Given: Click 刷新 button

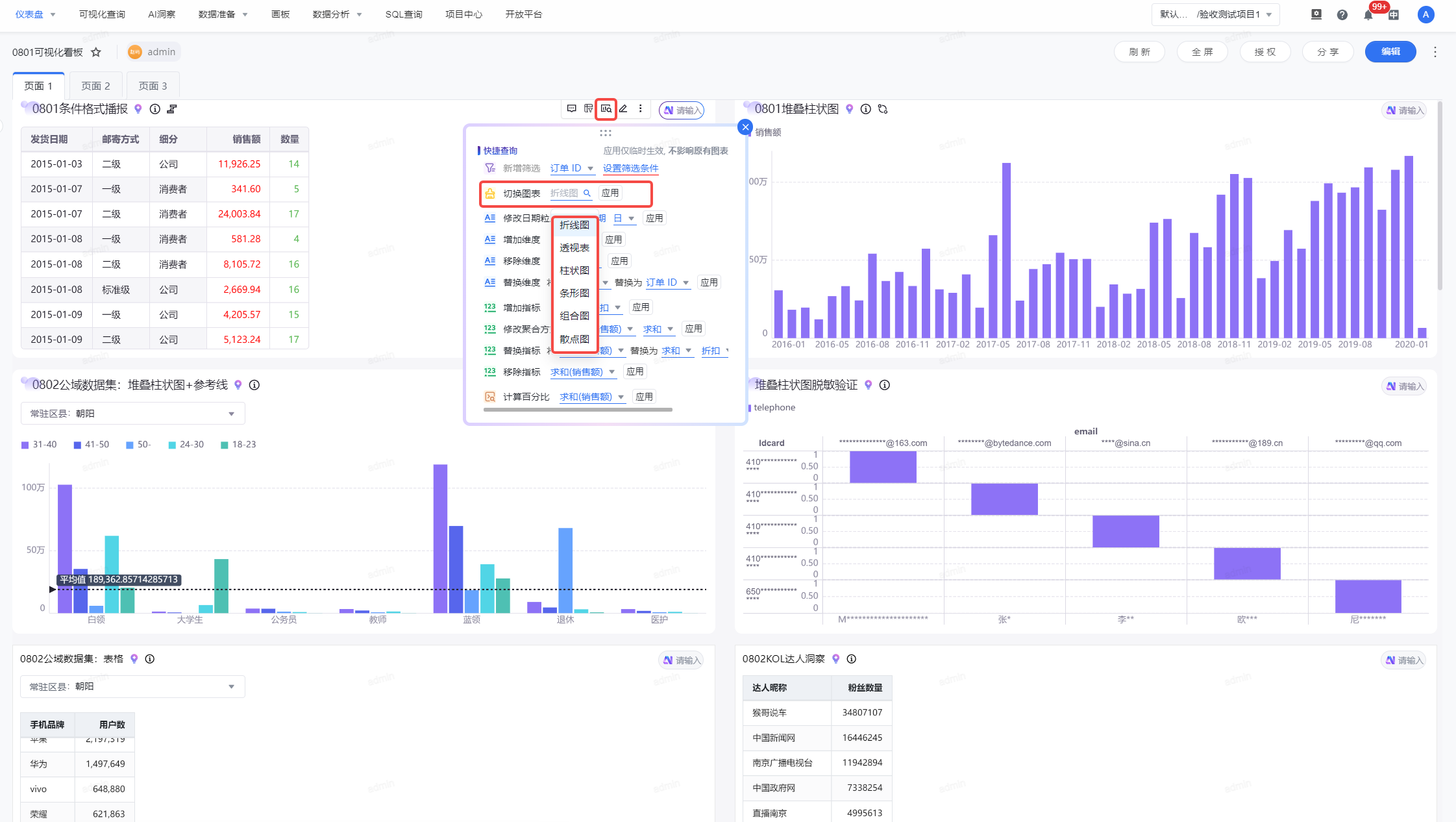Looking at the screenshot, I should pyautogui.click(x=1139, y=52).
